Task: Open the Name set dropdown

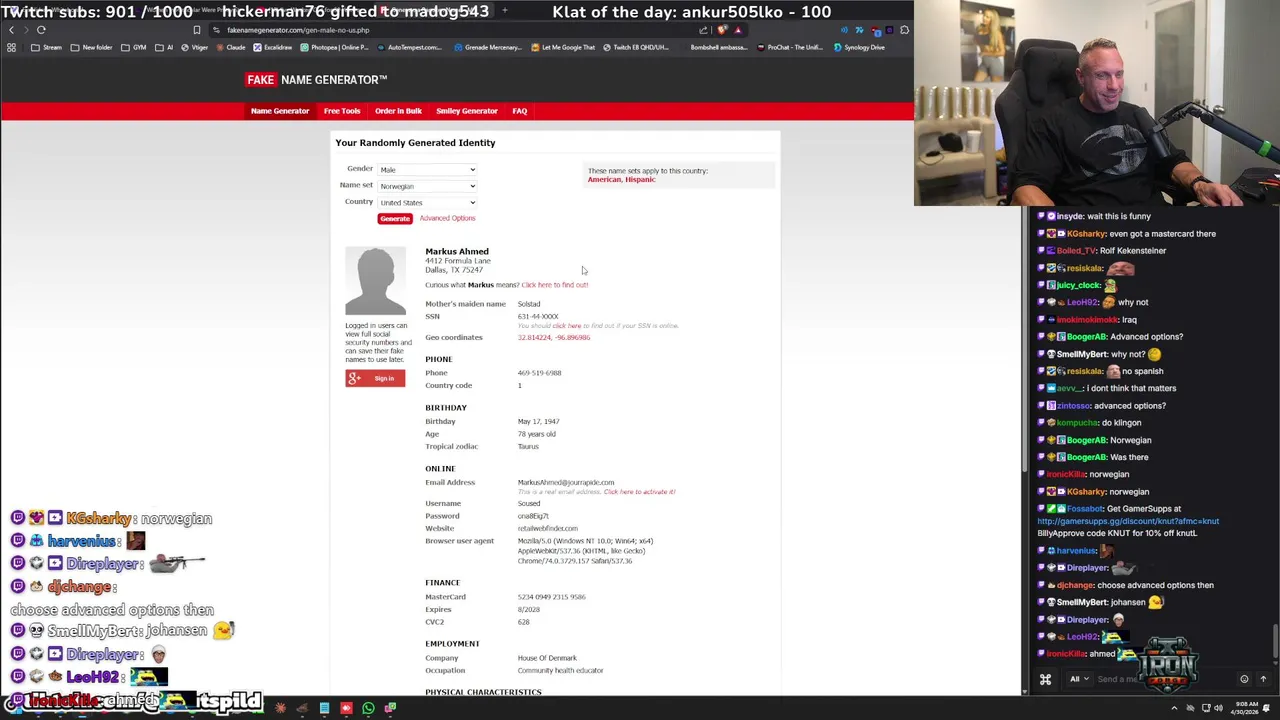Action: (x=427, y=186)
